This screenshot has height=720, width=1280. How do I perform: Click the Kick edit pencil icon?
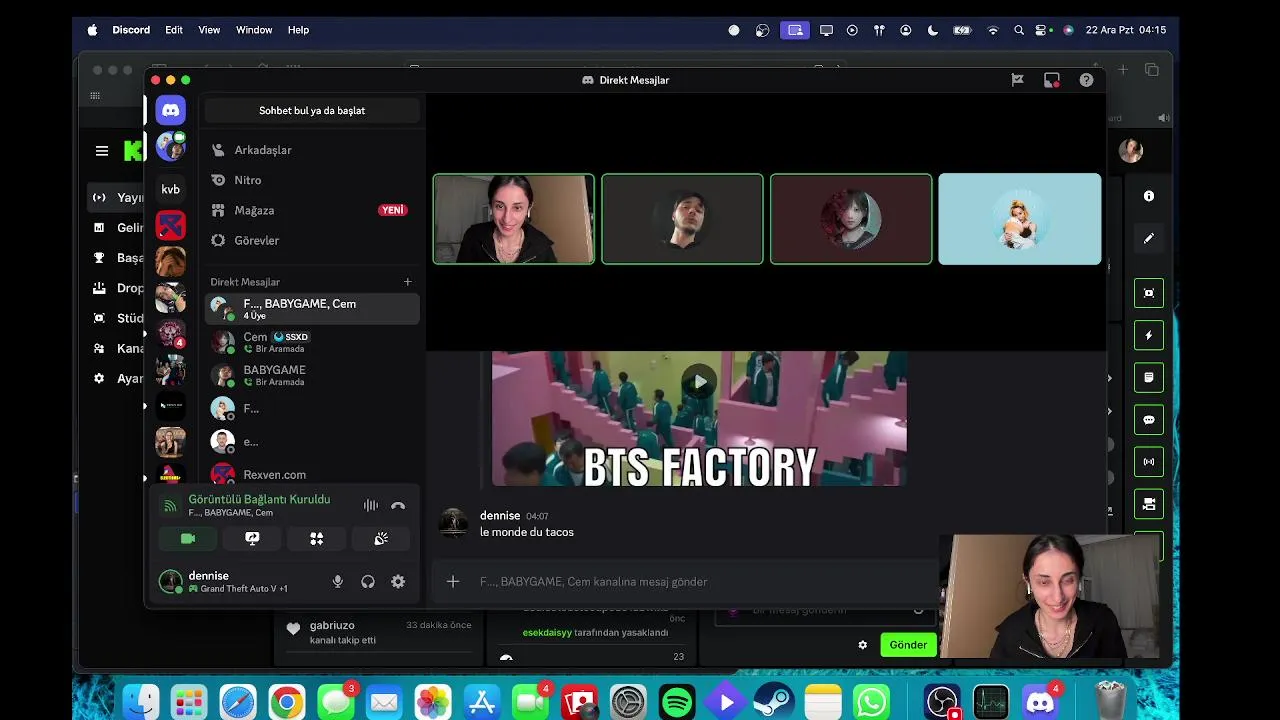point(1149,238)
